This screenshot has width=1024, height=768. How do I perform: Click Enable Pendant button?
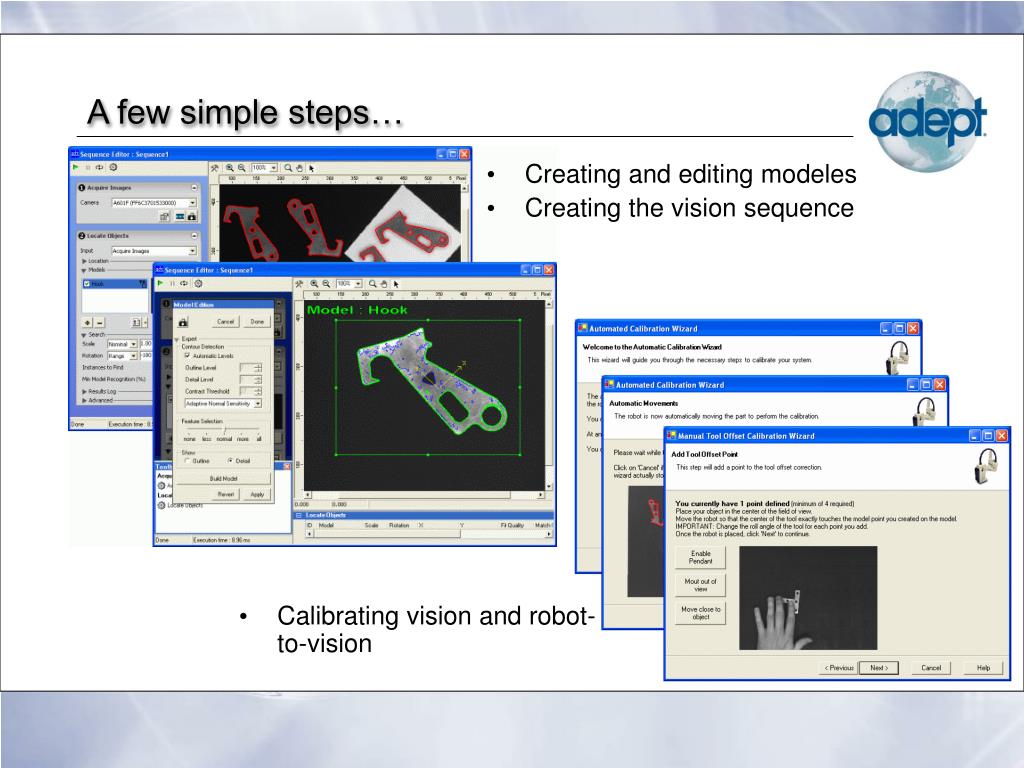700,557
